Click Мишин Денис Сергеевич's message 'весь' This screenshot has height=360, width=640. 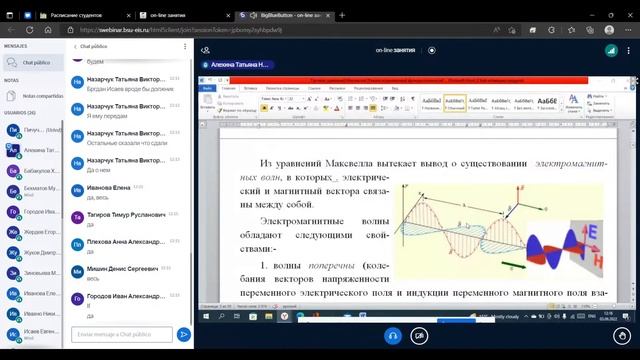pos(93,279)
